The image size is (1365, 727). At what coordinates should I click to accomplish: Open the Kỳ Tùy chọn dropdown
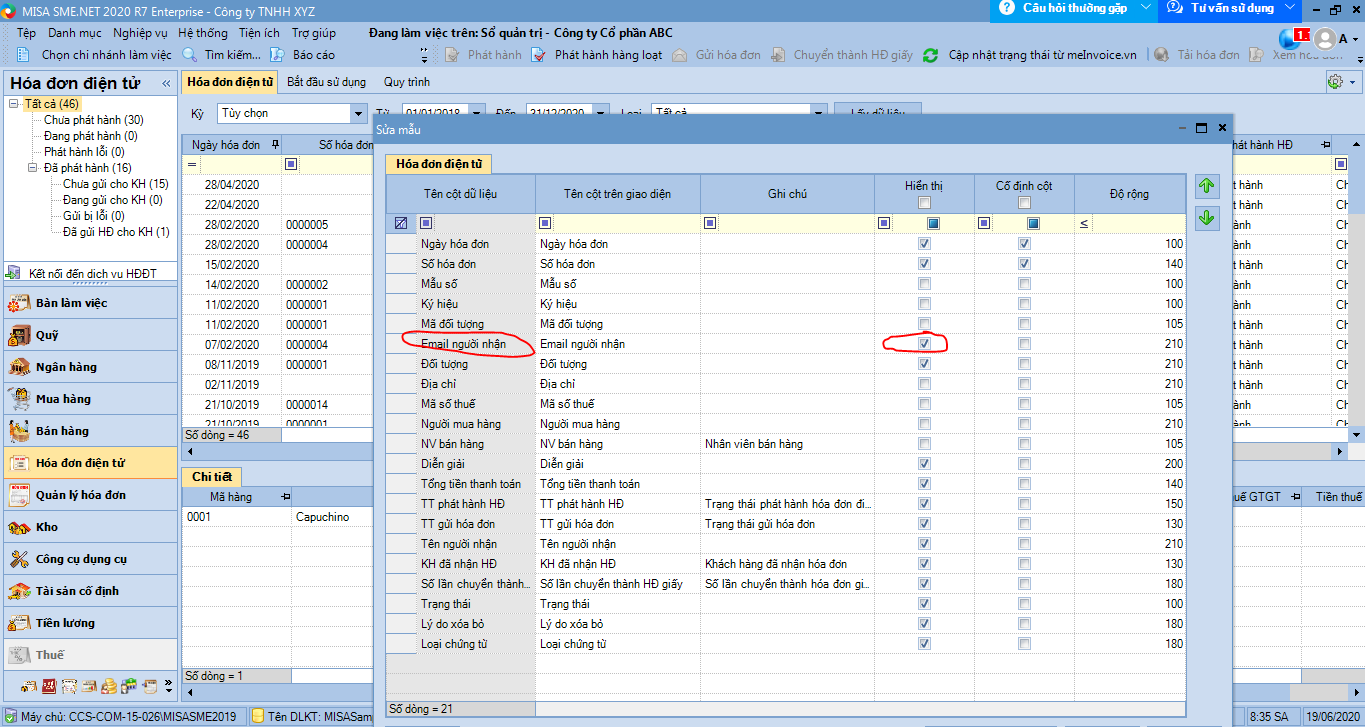pyautogui.click(x=358, y=114)
